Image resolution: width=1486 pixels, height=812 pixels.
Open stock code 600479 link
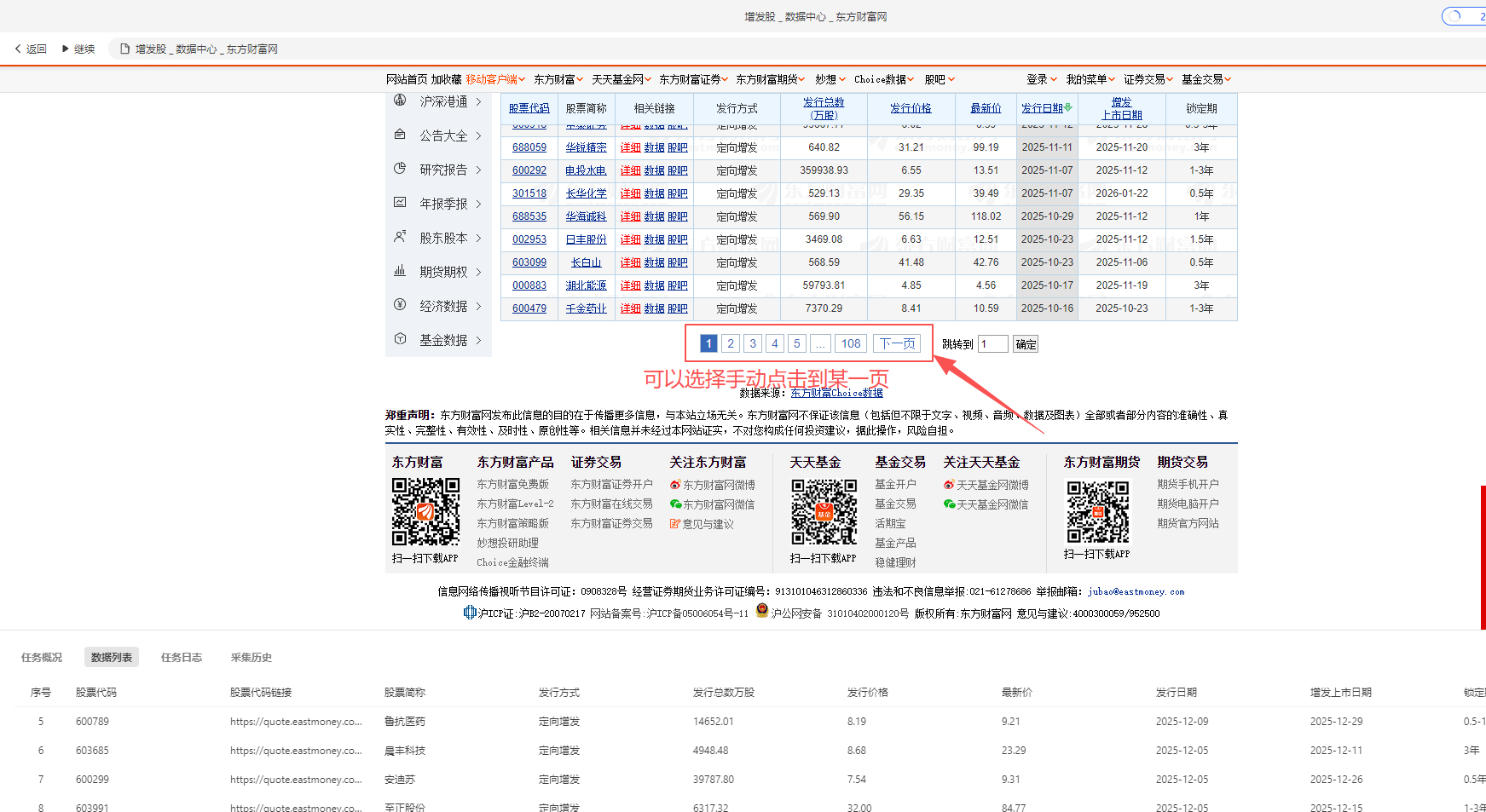(x=529, y=308)
